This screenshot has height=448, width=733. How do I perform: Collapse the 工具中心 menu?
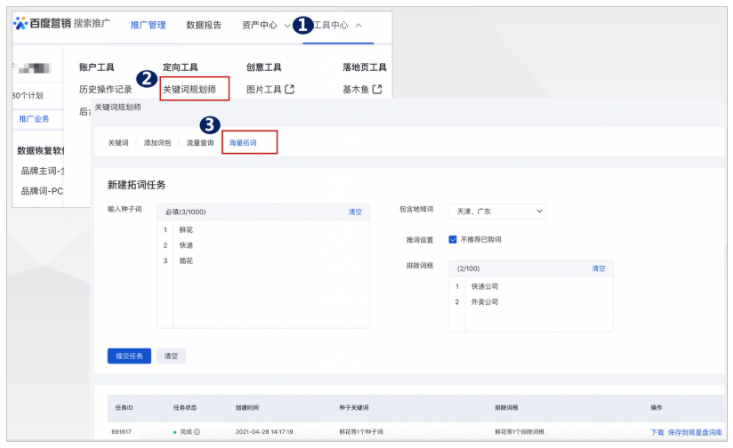338,25
